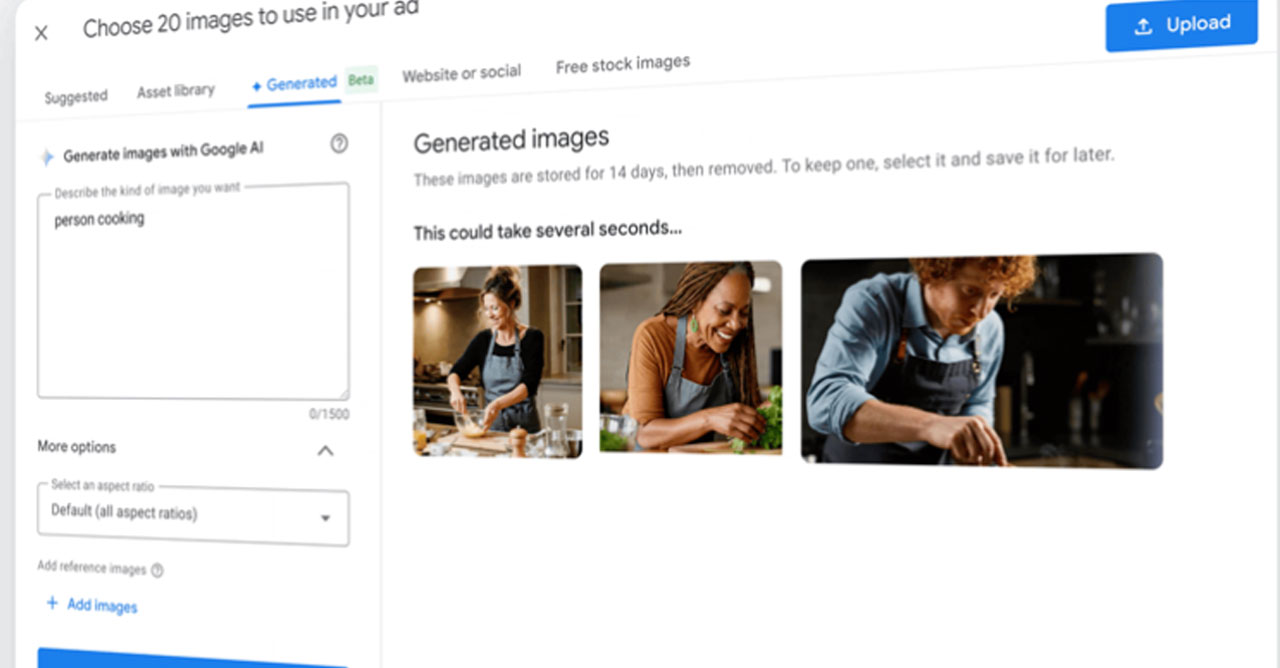Click the '0/1500' character counter
This screenshot has height=668, width=1280.
tap(329, 414)
